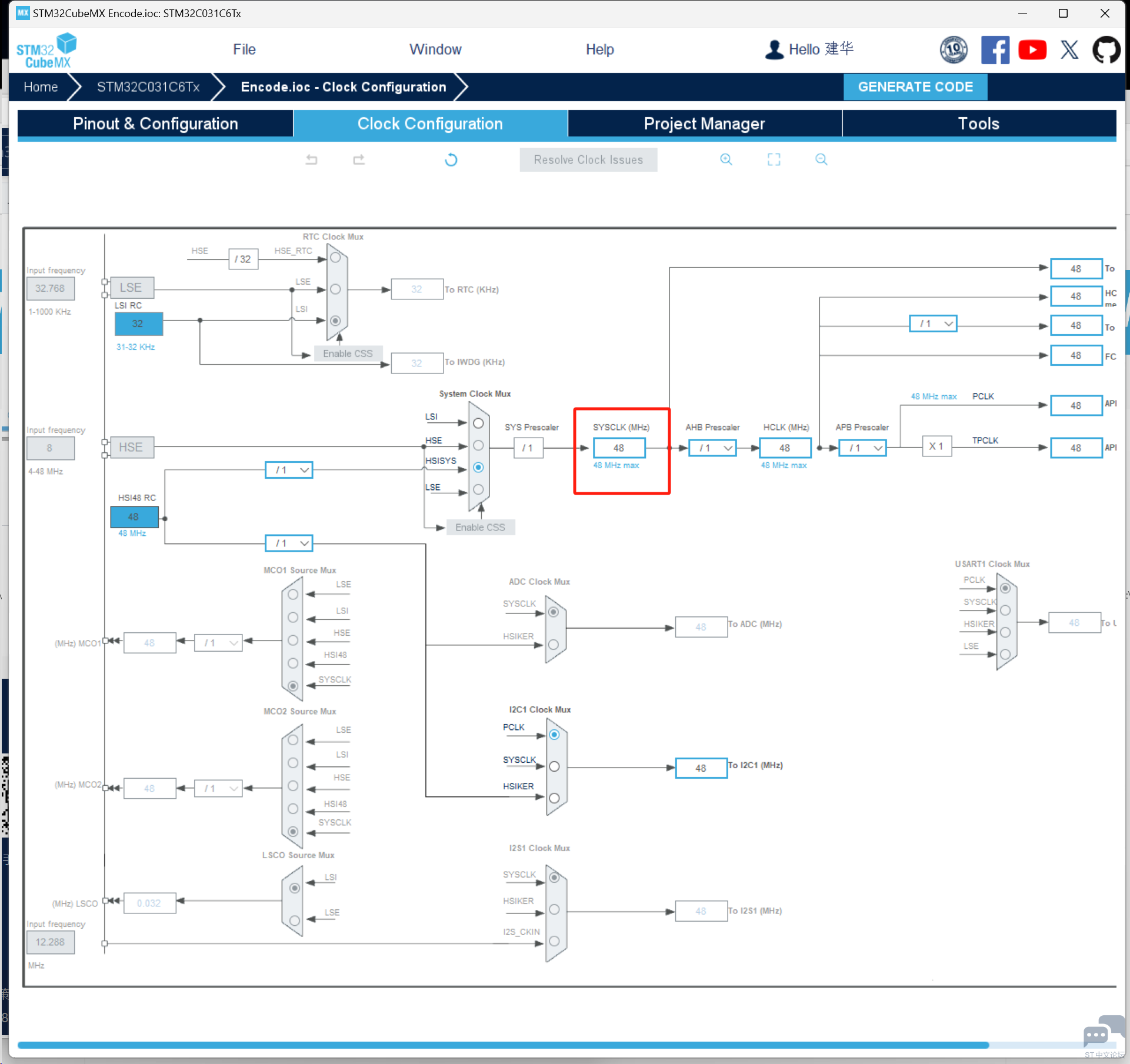Open the GitHub icon link
Viewport: 1130px width, 1064px height.
[1106, 49]
